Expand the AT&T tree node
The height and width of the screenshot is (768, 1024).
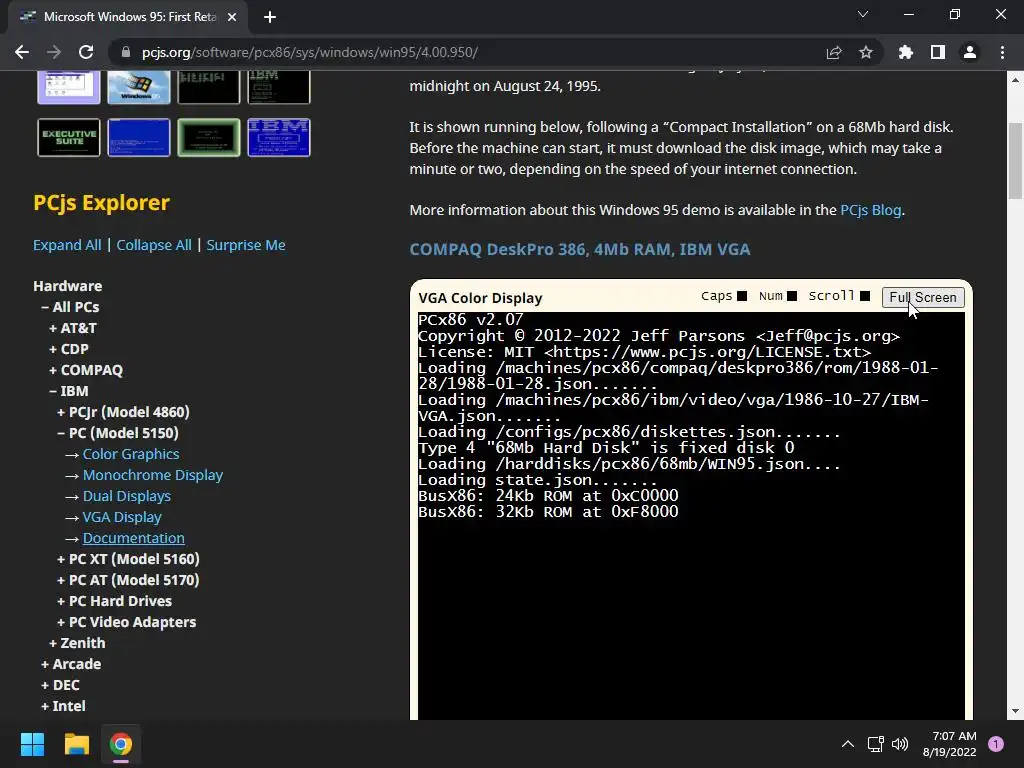73,328
